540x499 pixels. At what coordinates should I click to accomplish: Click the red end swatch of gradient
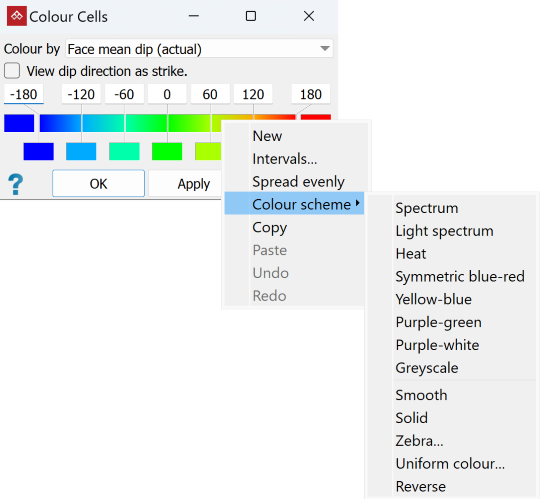(316, 117)
